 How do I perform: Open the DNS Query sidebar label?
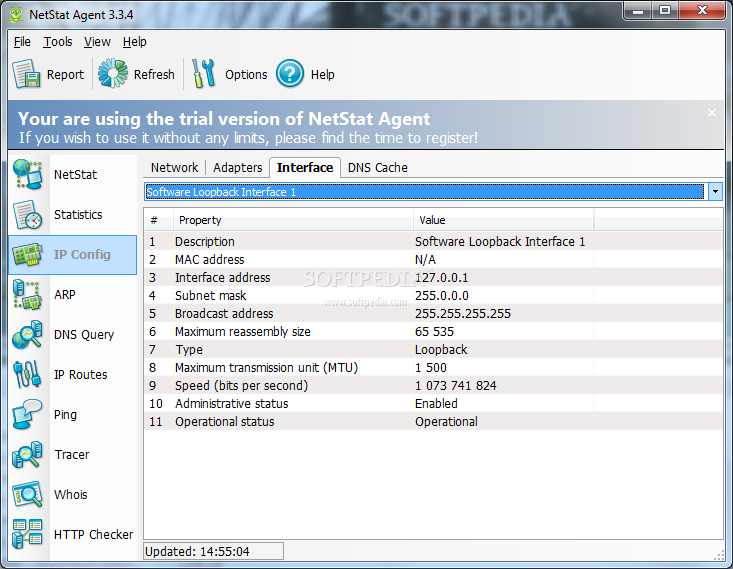[x=84, y=335]
